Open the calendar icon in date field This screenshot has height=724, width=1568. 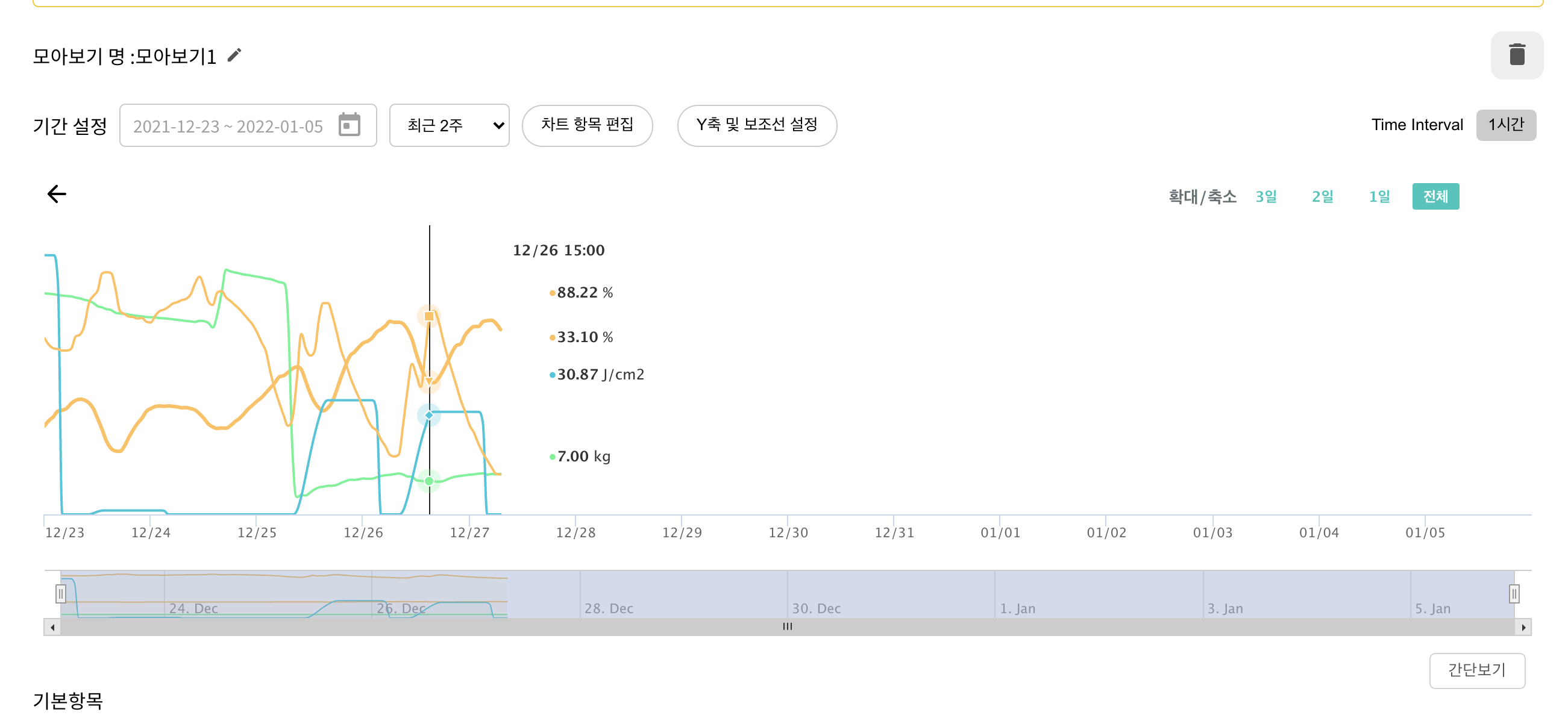[350, 125]
